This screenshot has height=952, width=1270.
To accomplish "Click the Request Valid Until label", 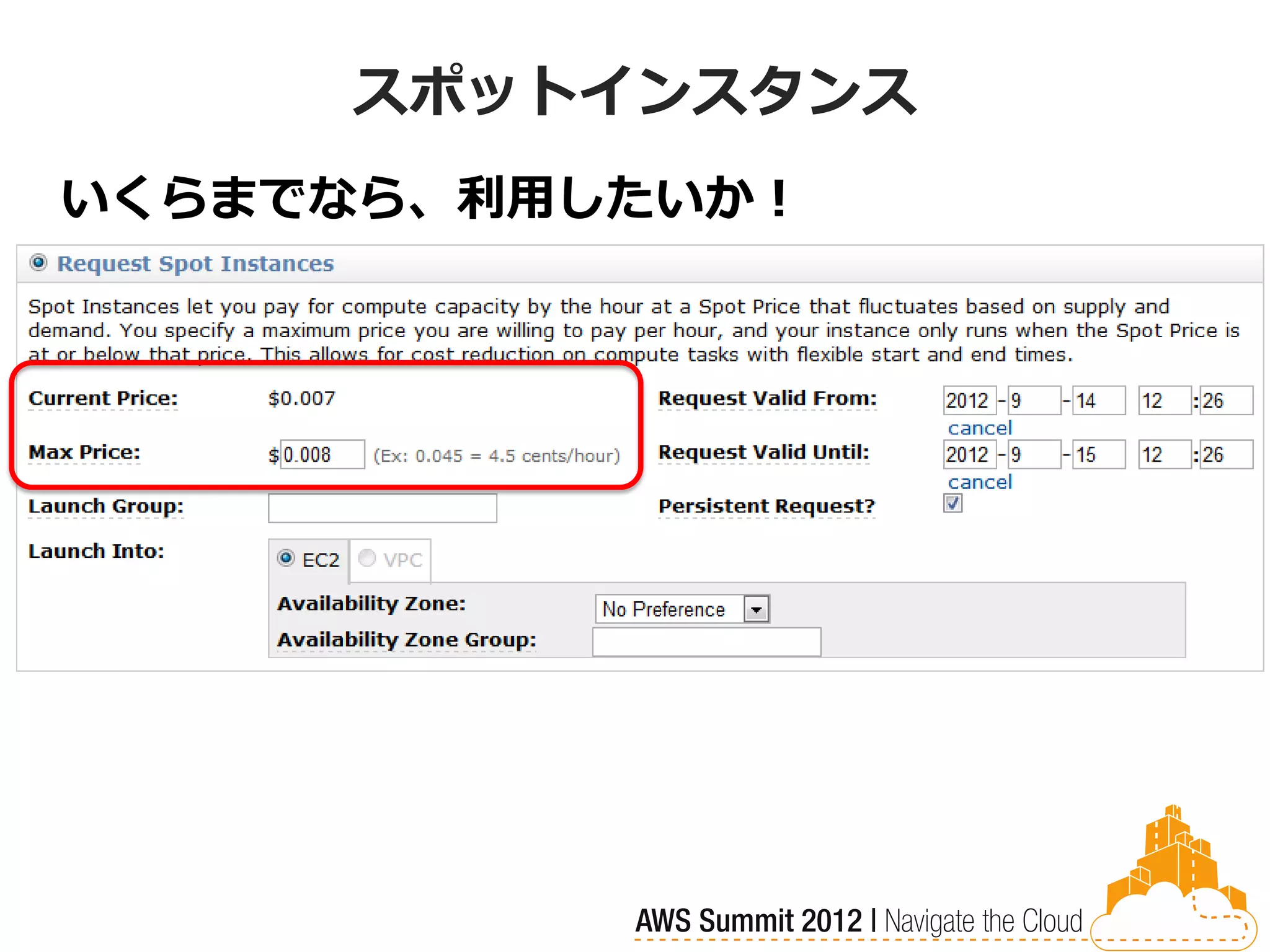I will pos(764,452).
